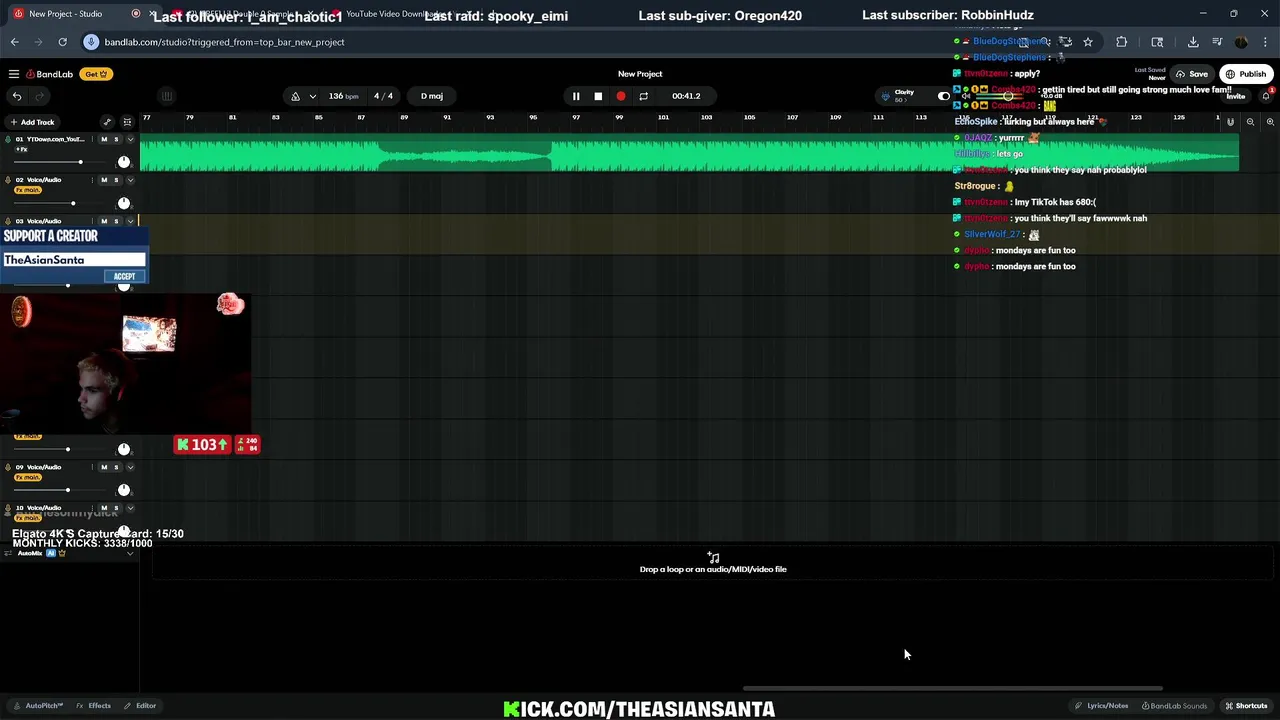The width and height of the screenshot is (1280, 720).
Task: Reload the browser page
Action: (x=62, y=42)
